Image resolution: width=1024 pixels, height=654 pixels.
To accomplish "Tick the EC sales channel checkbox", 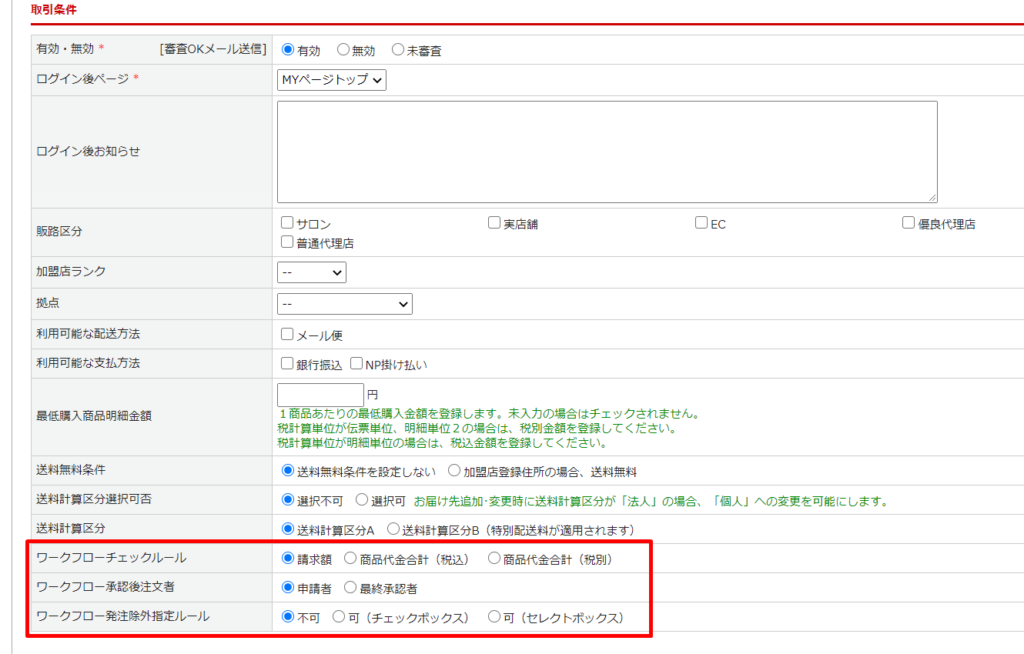I will point(702,223).
